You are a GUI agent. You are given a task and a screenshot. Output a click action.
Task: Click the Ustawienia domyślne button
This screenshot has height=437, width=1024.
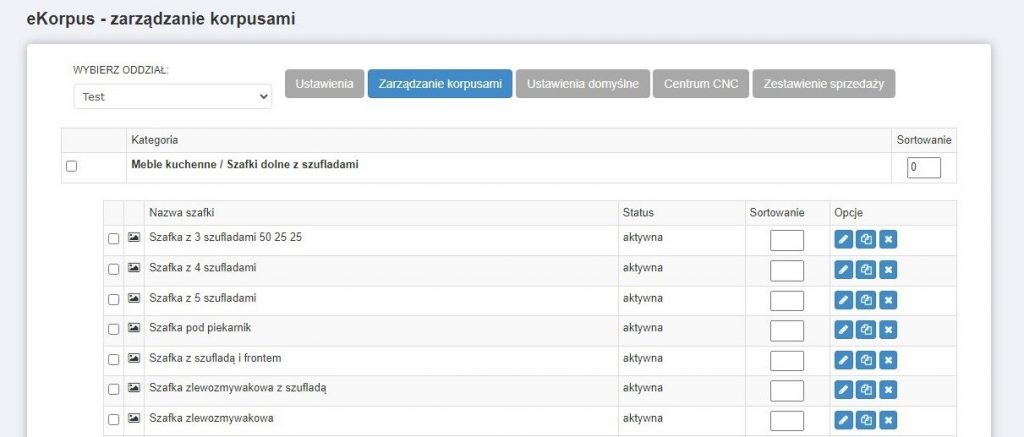(x=582, y=84)
